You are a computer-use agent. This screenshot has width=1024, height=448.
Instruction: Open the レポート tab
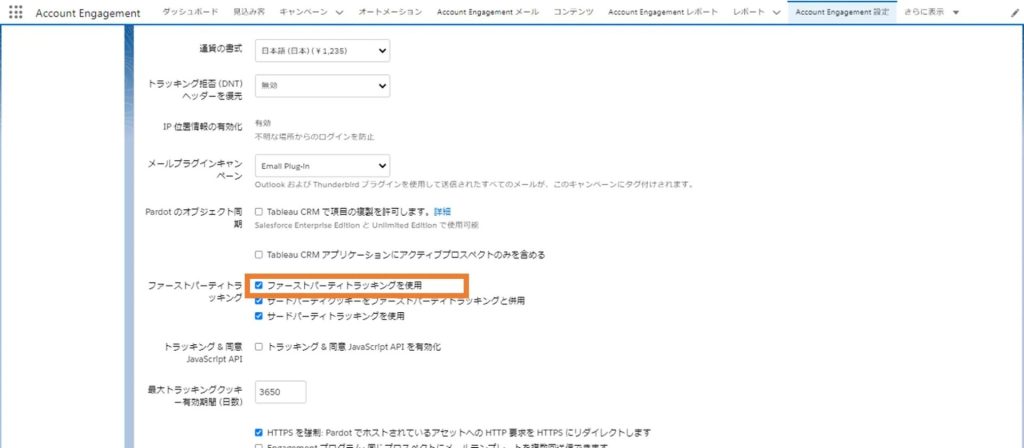749,12
